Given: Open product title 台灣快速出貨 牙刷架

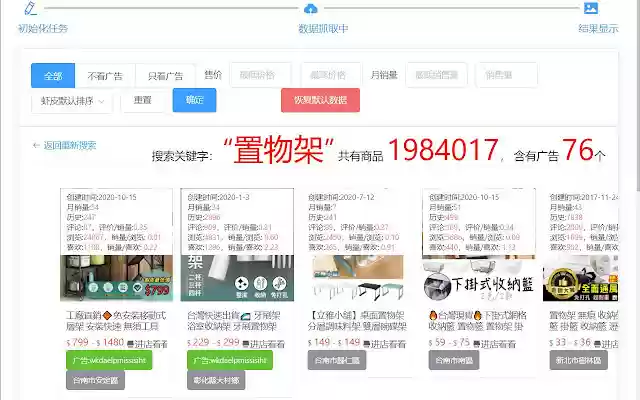Looking at the screenshot, I should point(234,321).
